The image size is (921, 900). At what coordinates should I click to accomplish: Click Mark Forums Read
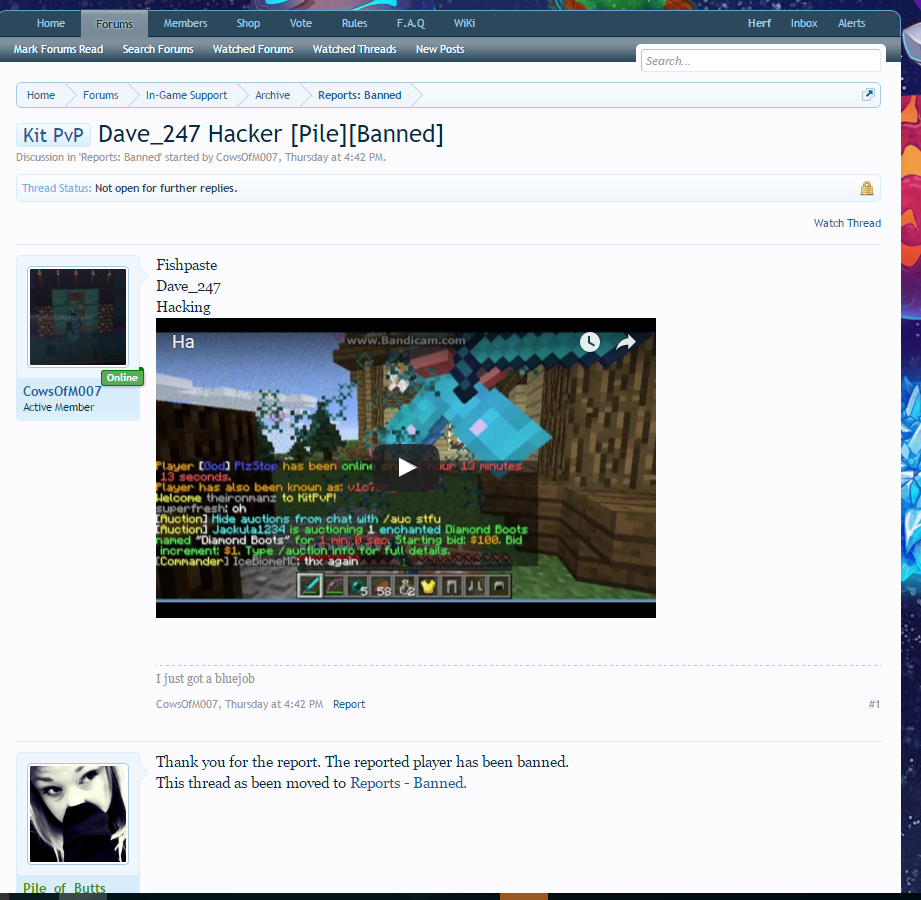click(x=58, y=49)
